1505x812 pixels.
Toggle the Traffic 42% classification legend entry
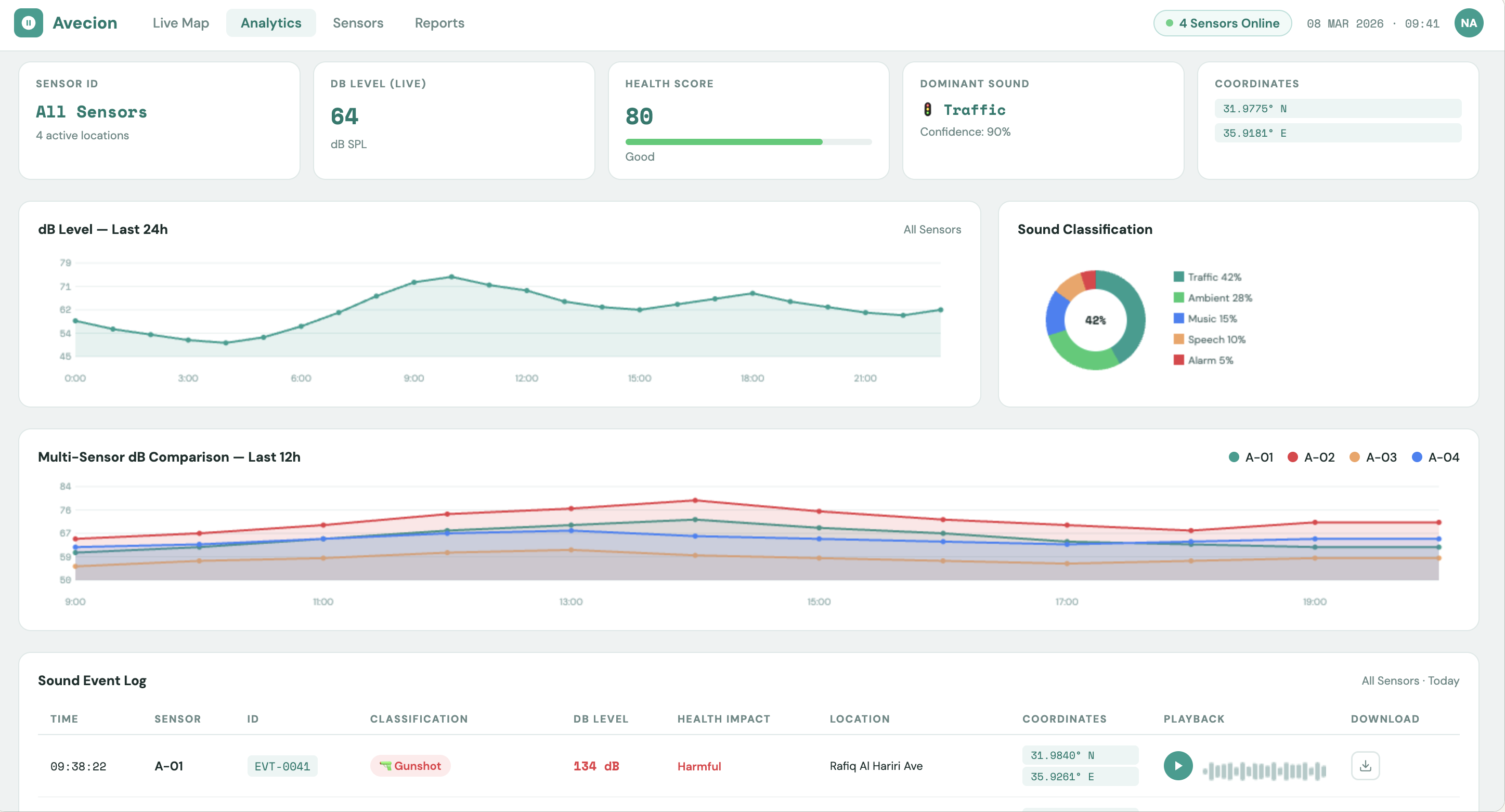click(x=1207, y=277)
